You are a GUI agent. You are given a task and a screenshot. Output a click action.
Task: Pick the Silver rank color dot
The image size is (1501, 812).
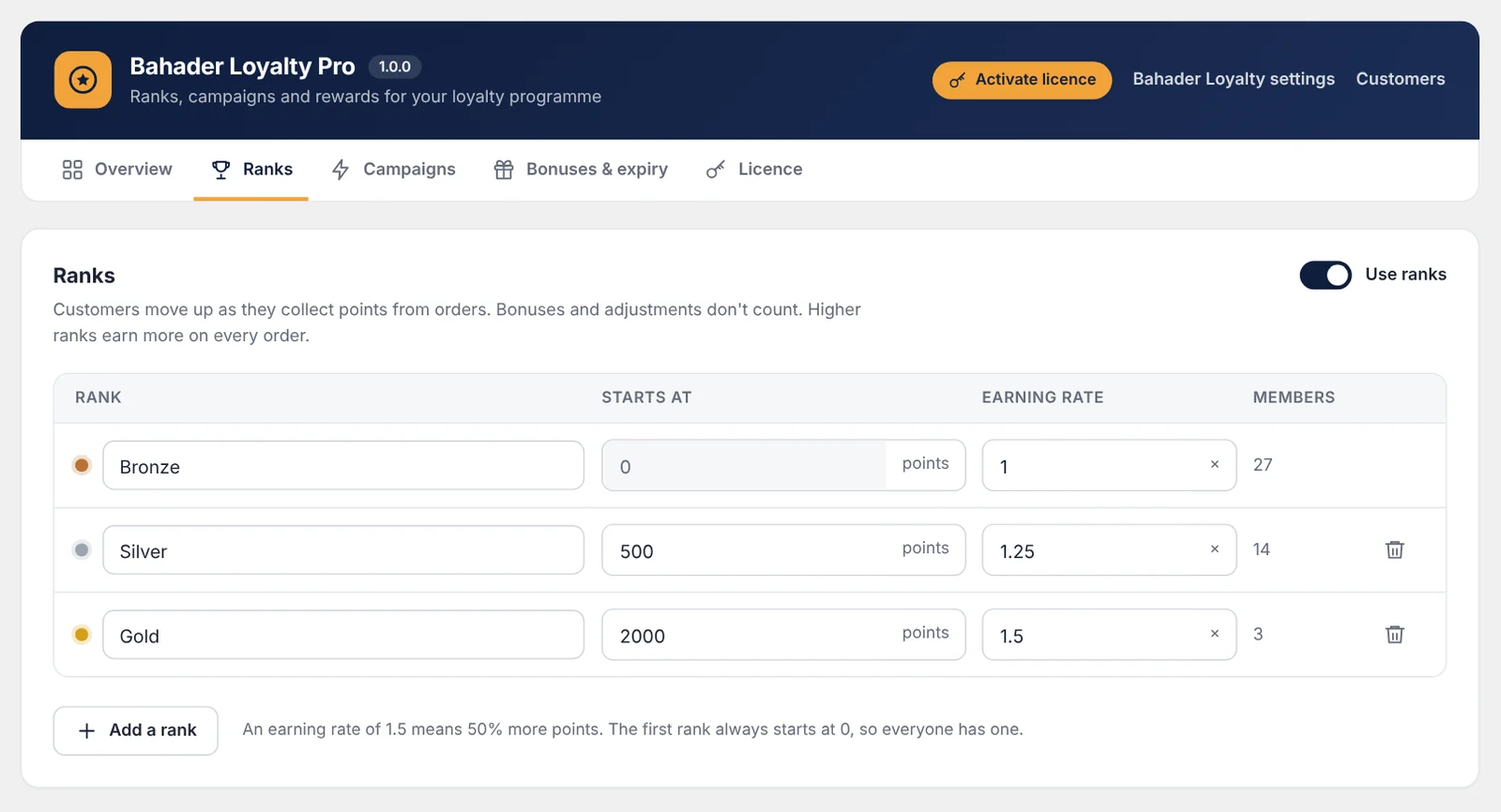coord(82,549)
